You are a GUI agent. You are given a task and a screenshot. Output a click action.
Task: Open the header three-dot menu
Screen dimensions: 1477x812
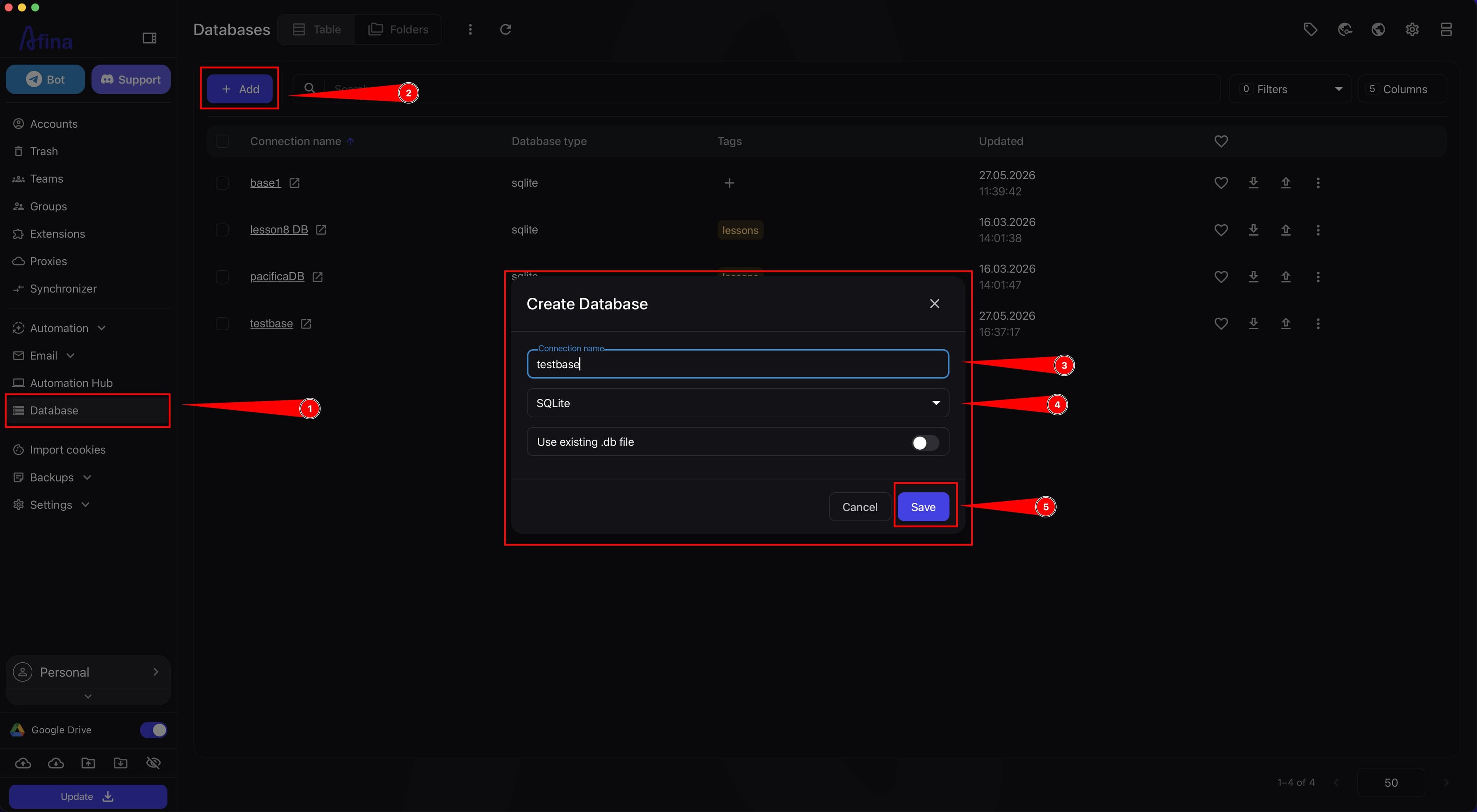click(x=470, y=29)
